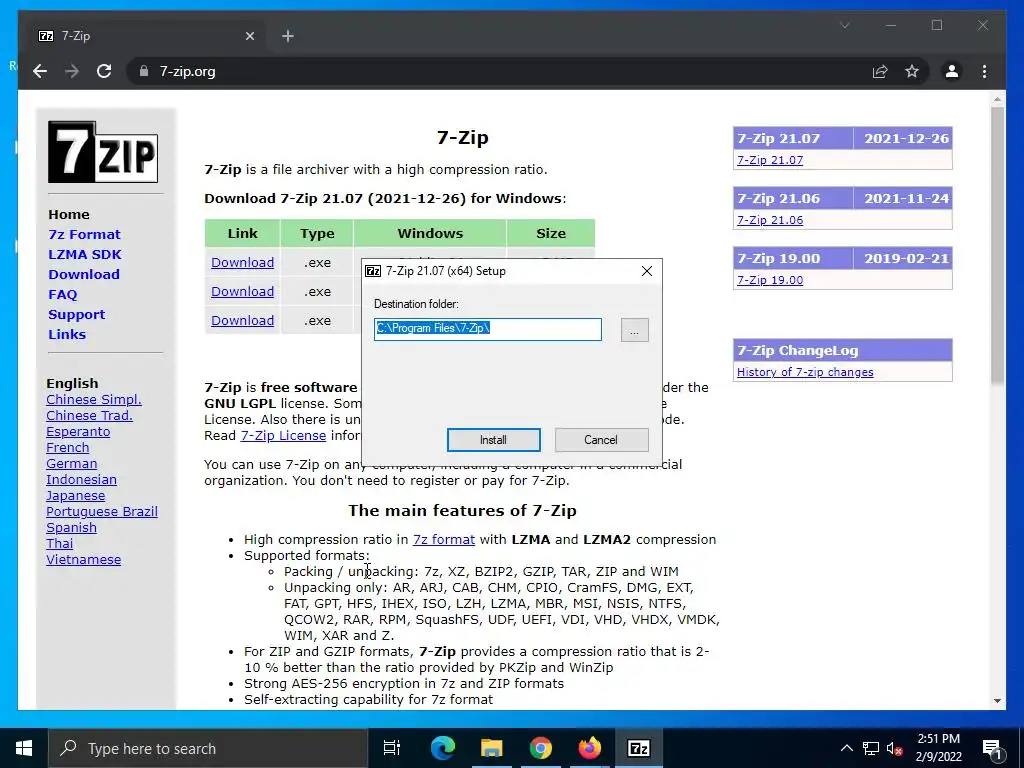The width and height of the screenshot is (1024, 768).
Task: Open the 7z format link in features
Action: 443,539
